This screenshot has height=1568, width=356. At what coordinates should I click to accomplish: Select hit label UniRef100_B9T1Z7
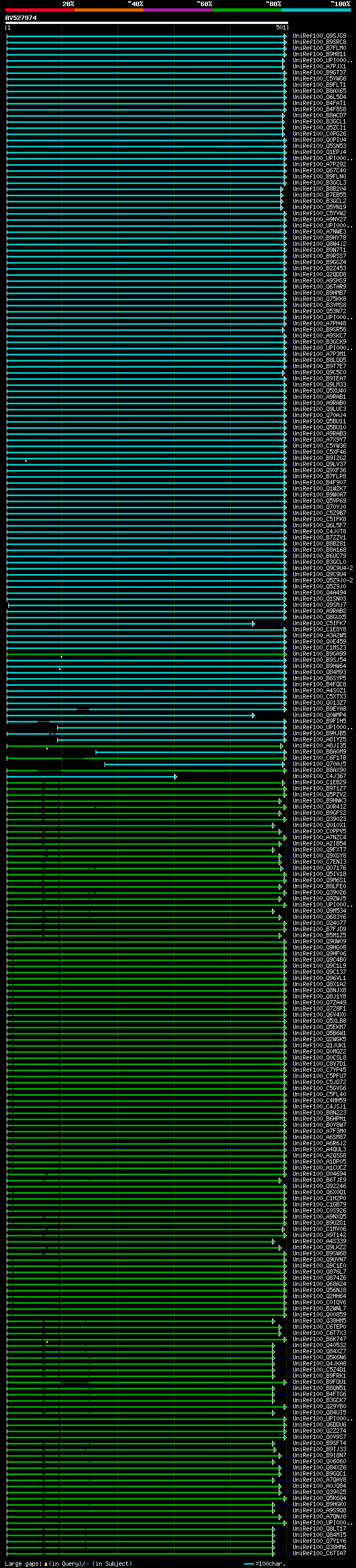click(319, 788)
